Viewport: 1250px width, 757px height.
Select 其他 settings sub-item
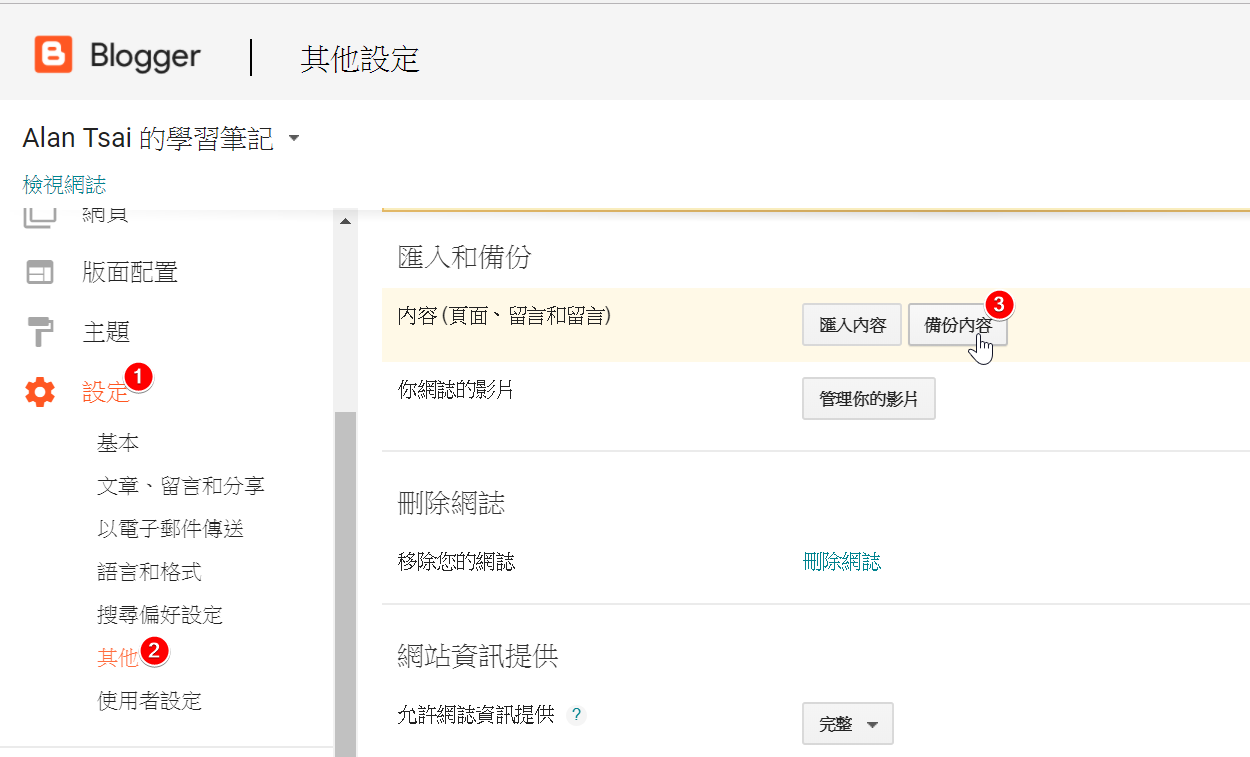(118, 658)
